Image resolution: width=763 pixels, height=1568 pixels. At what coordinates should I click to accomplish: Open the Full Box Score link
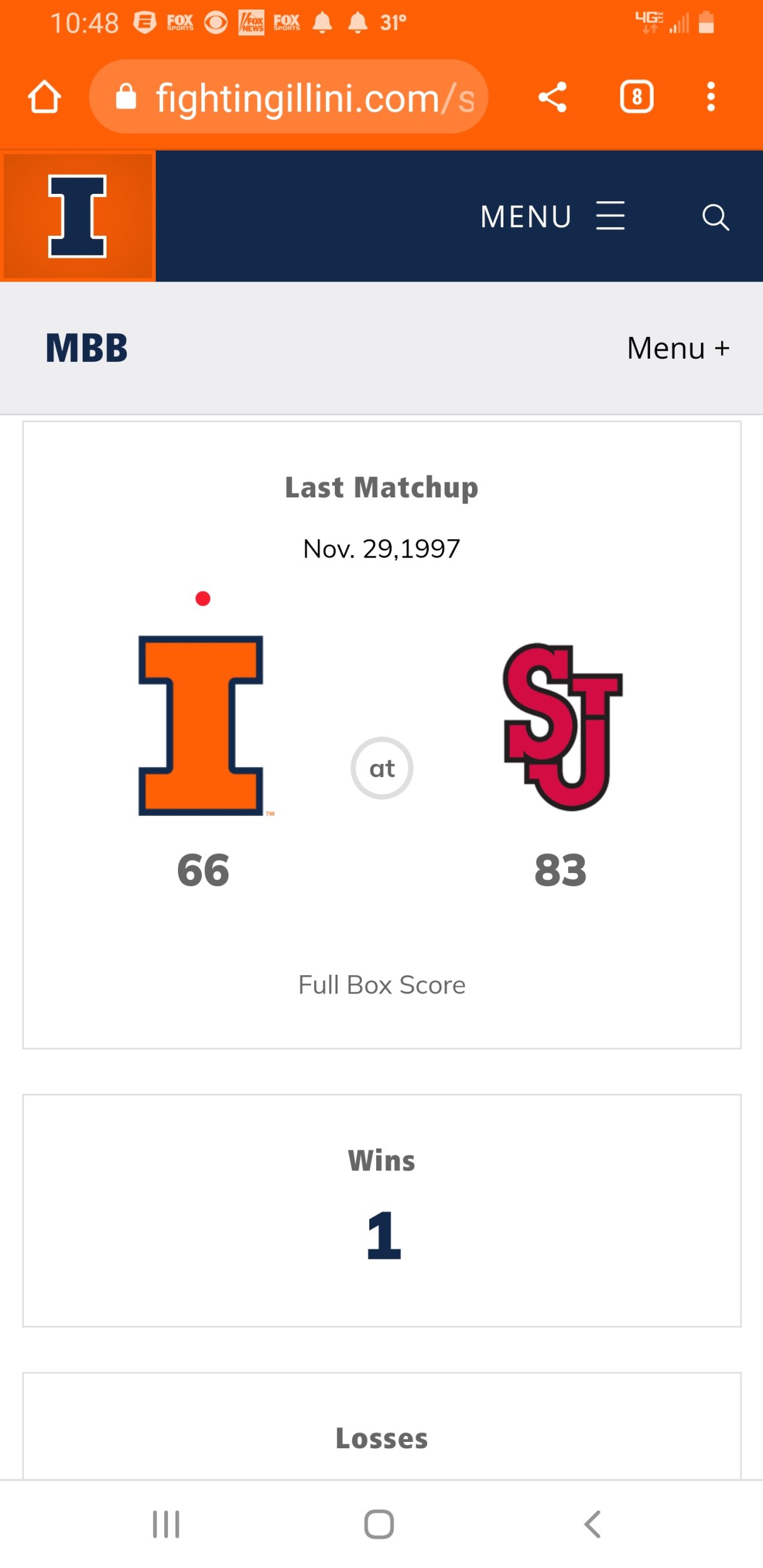382,985
